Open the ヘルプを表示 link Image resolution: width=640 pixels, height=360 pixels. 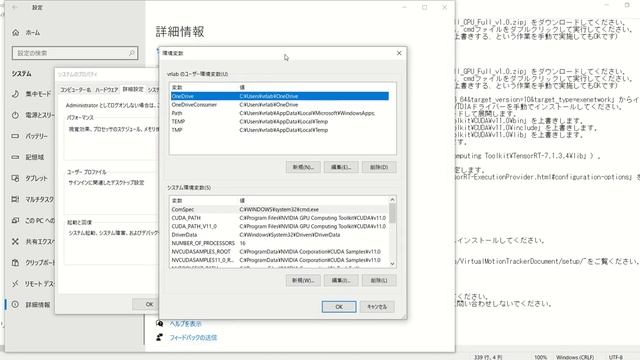(186, 324)
